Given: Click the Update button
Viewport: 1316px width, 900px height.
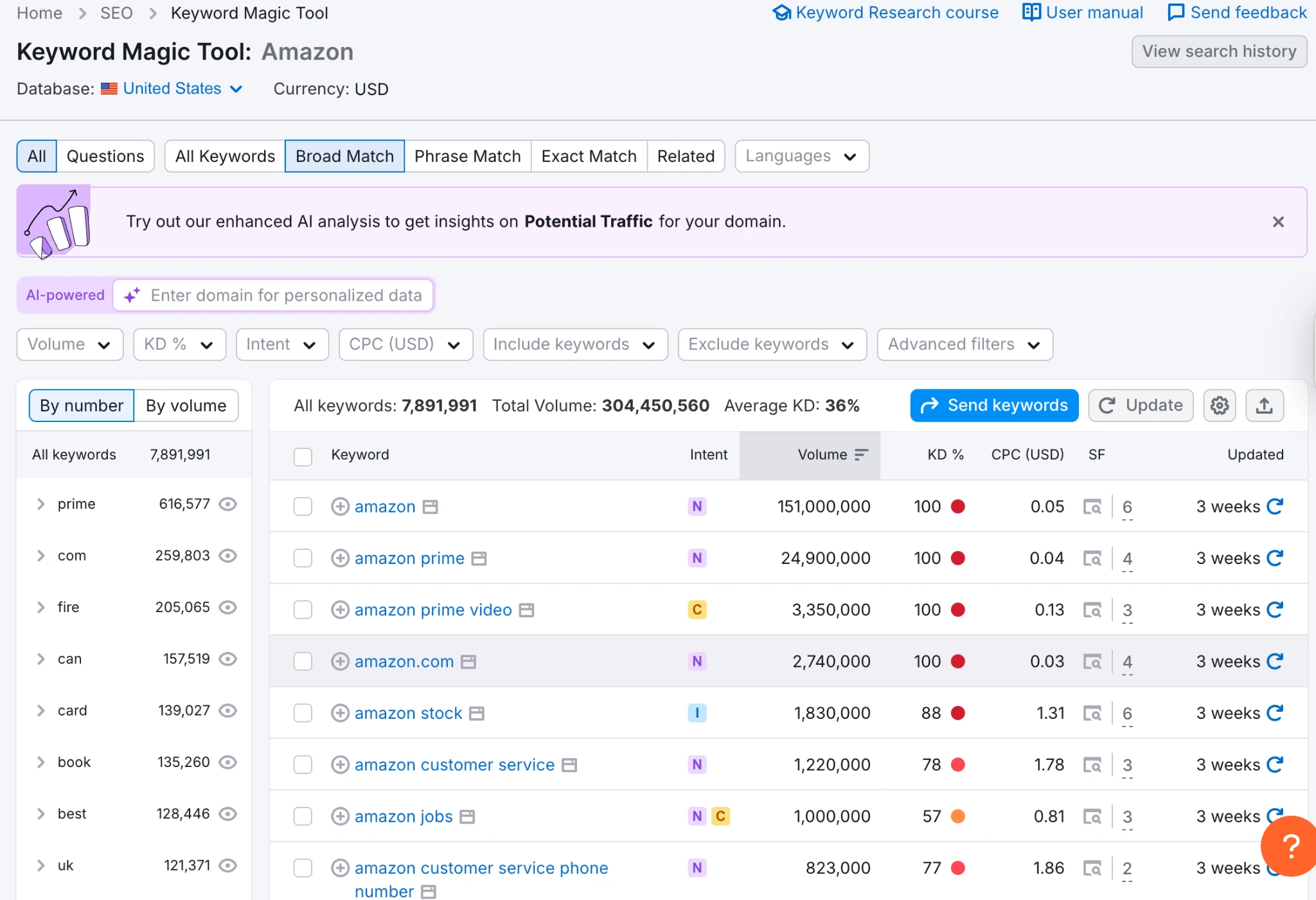Looking at the screenshot, I should 1141,405.
